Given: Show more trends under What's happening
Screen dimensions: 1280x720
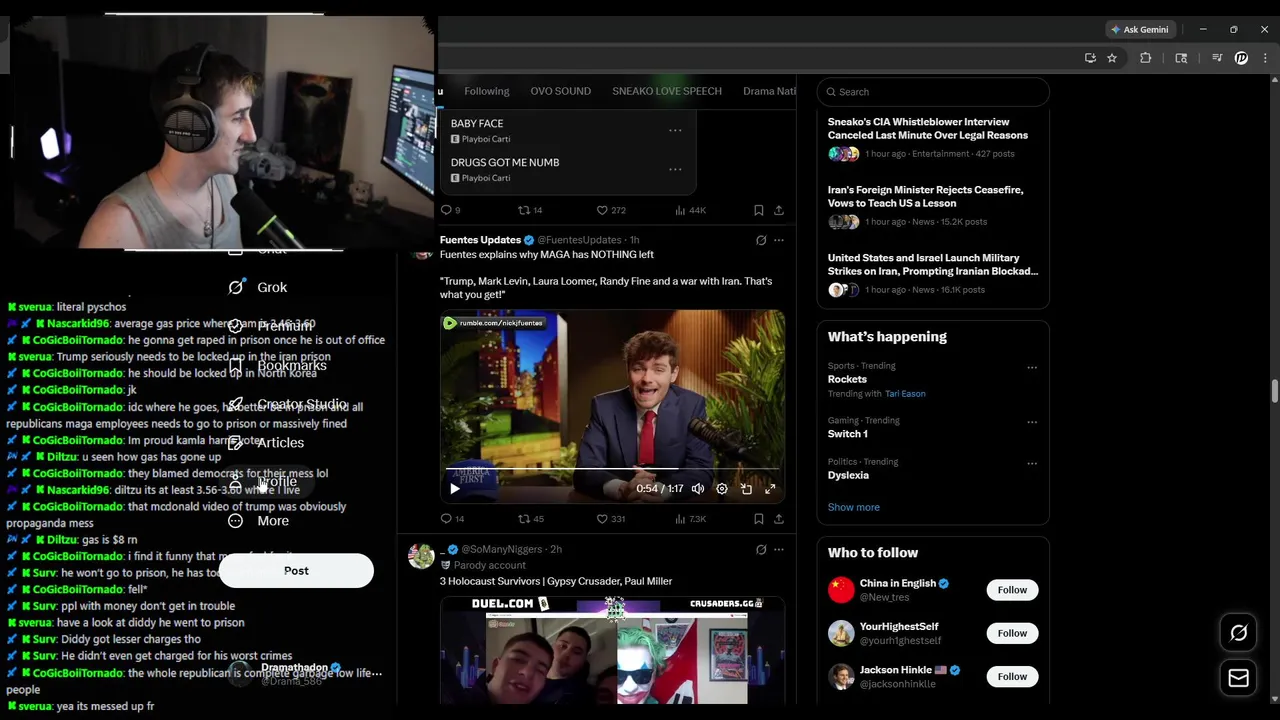Looking at the screenshot, I should coord(853,507).
